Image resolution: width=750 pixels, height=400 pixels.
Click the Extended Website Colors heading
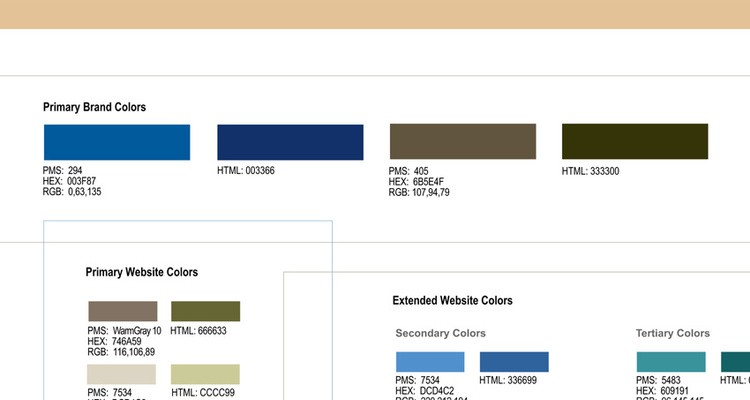click(452, 300)
